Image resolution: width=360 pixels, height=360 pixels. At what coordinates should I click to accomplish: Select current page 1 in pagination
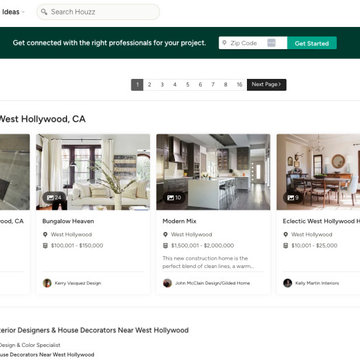(137, 85)
